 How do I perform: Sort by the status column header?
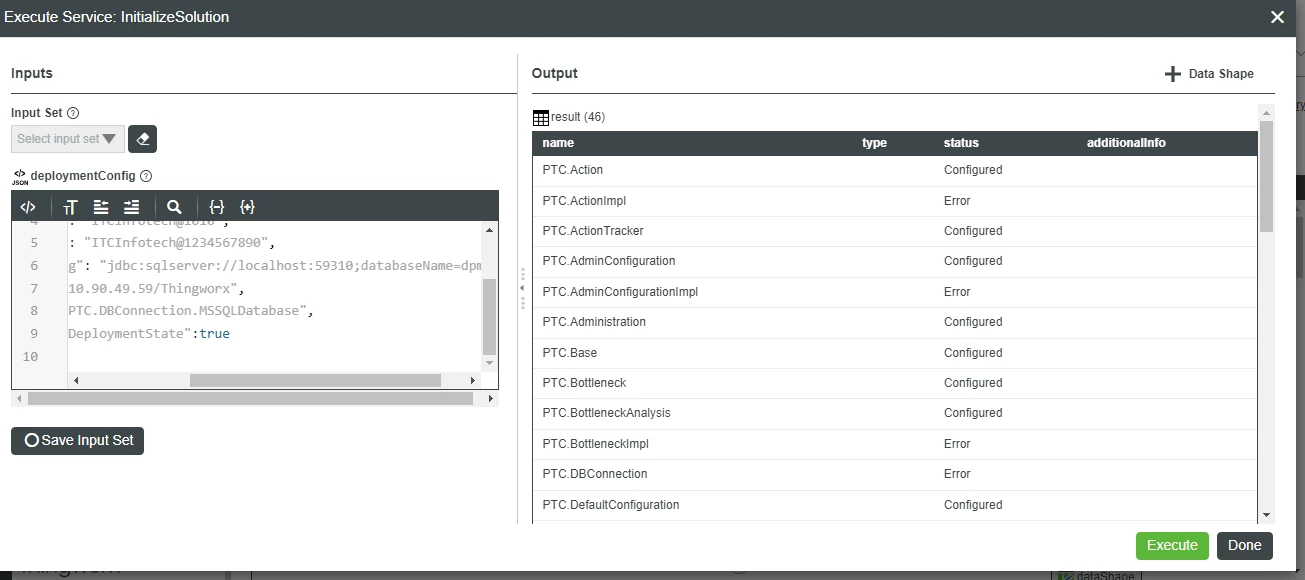tap(961, 143)
